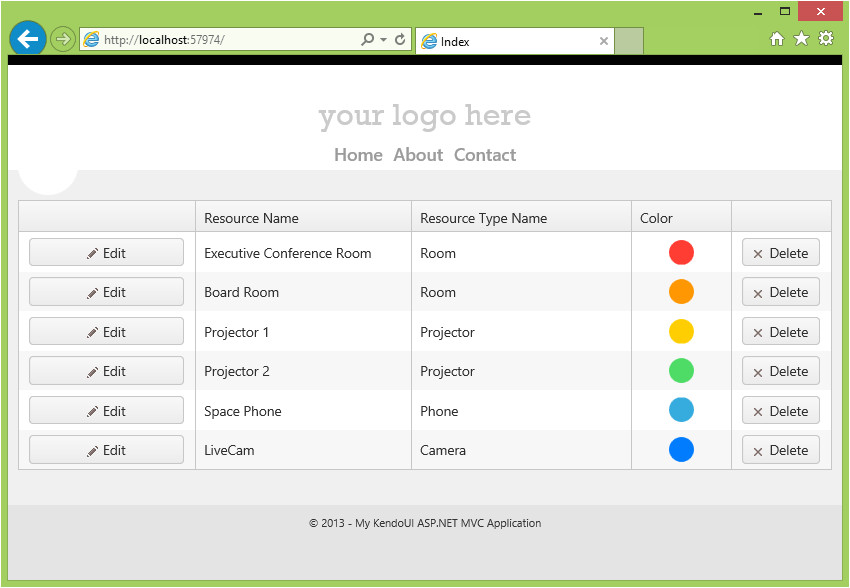This screenshot has width=850, height=588.
Task: Open the Favorites star icon
Action: pos(800,38)
